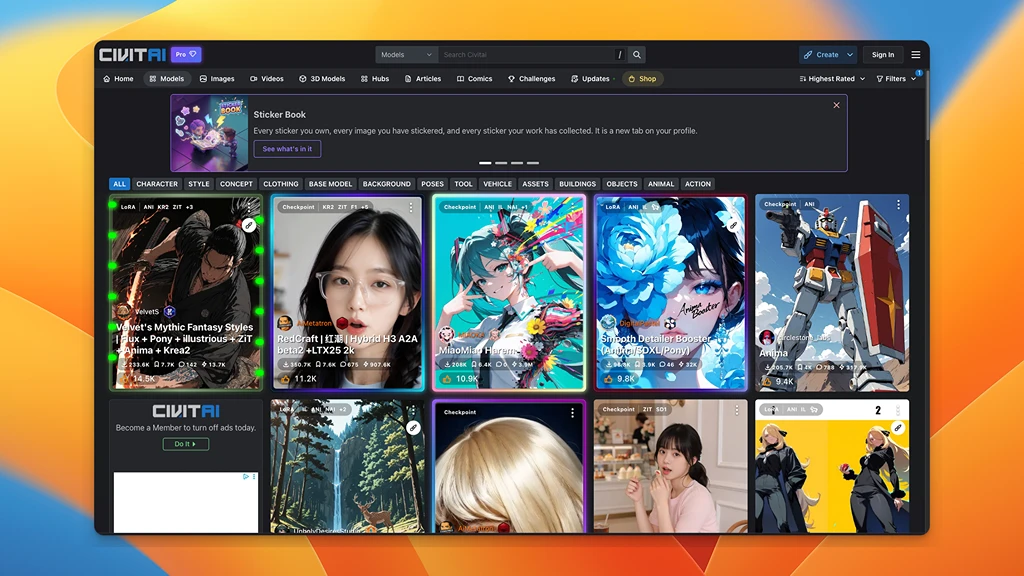This screenshot has height=576, width=1024.
Task: Select the POSES category chip
Action: coord(432,184)
